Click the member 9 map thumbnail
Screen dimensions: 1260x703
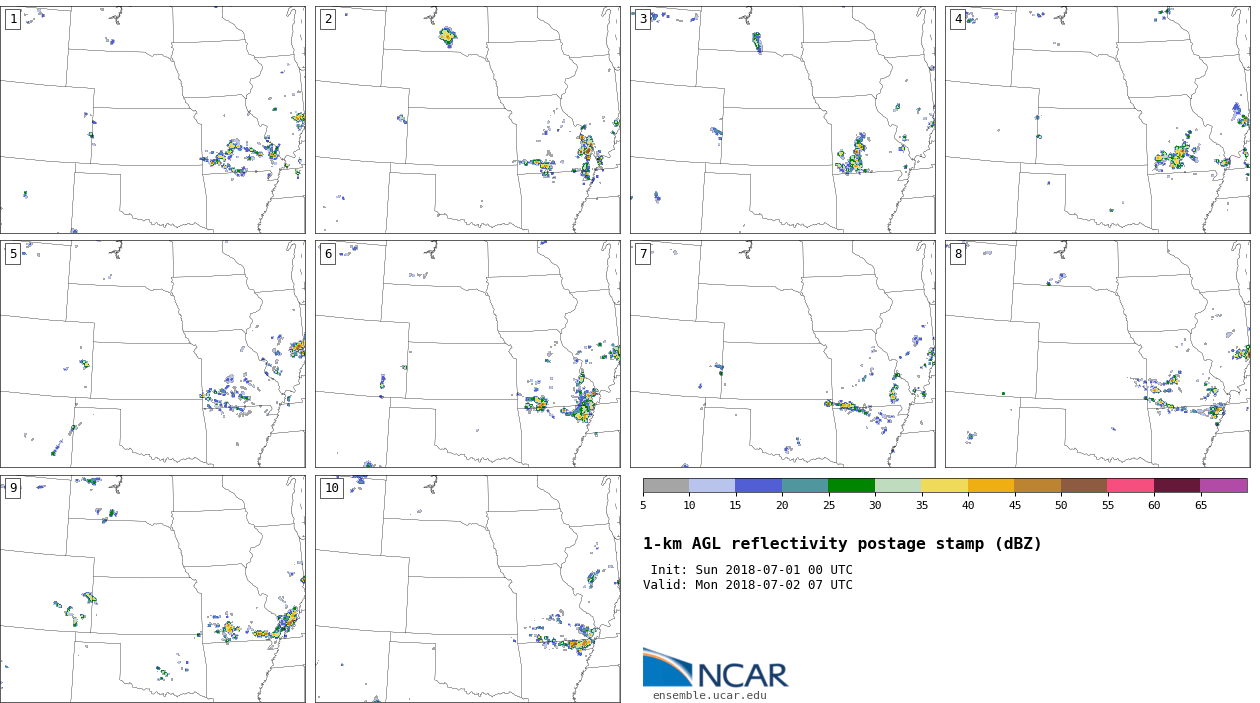(x=152, y=588)
